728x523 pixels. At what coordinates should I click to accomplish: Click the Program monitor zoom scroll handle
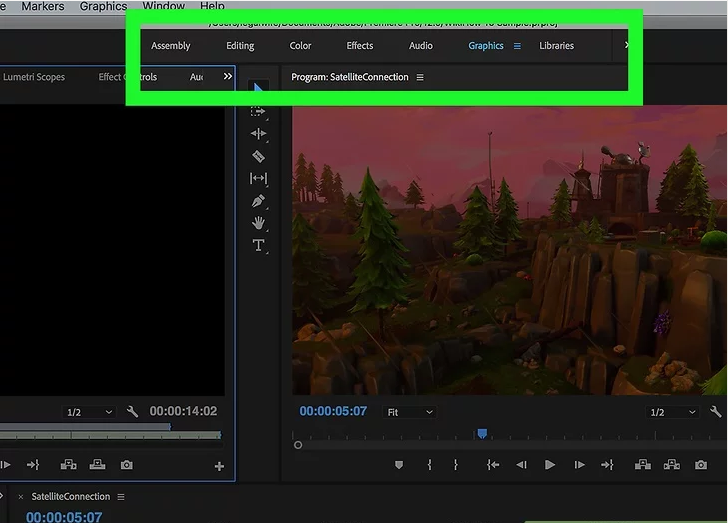298,445
